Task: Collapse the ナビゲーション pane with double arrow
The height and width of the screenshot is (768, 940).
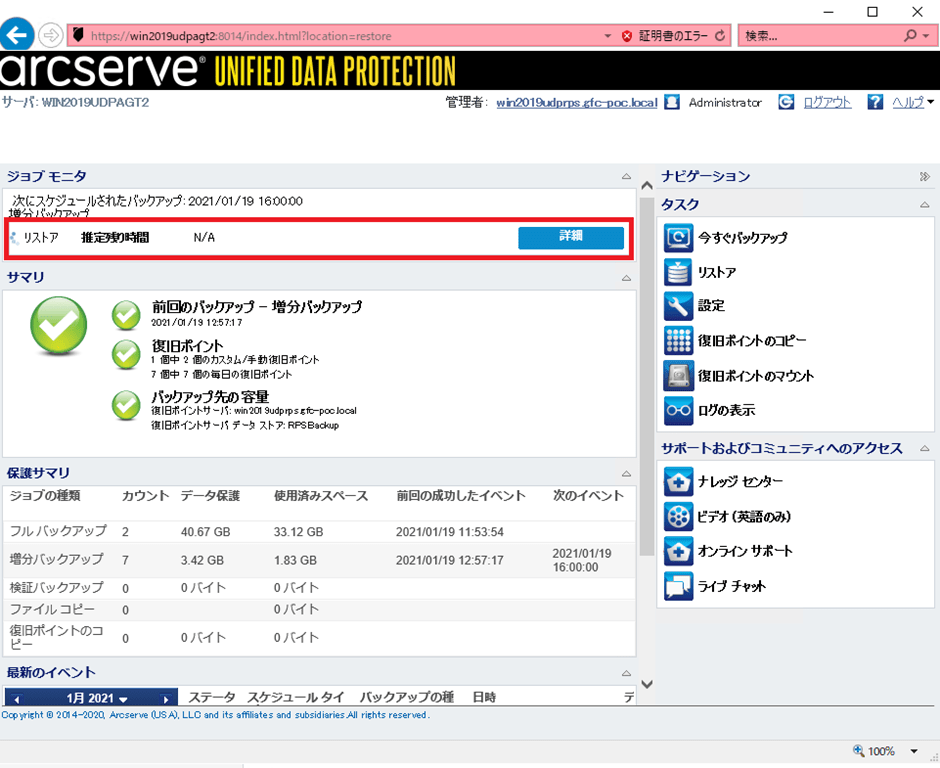Action: [x=924, y=176]
